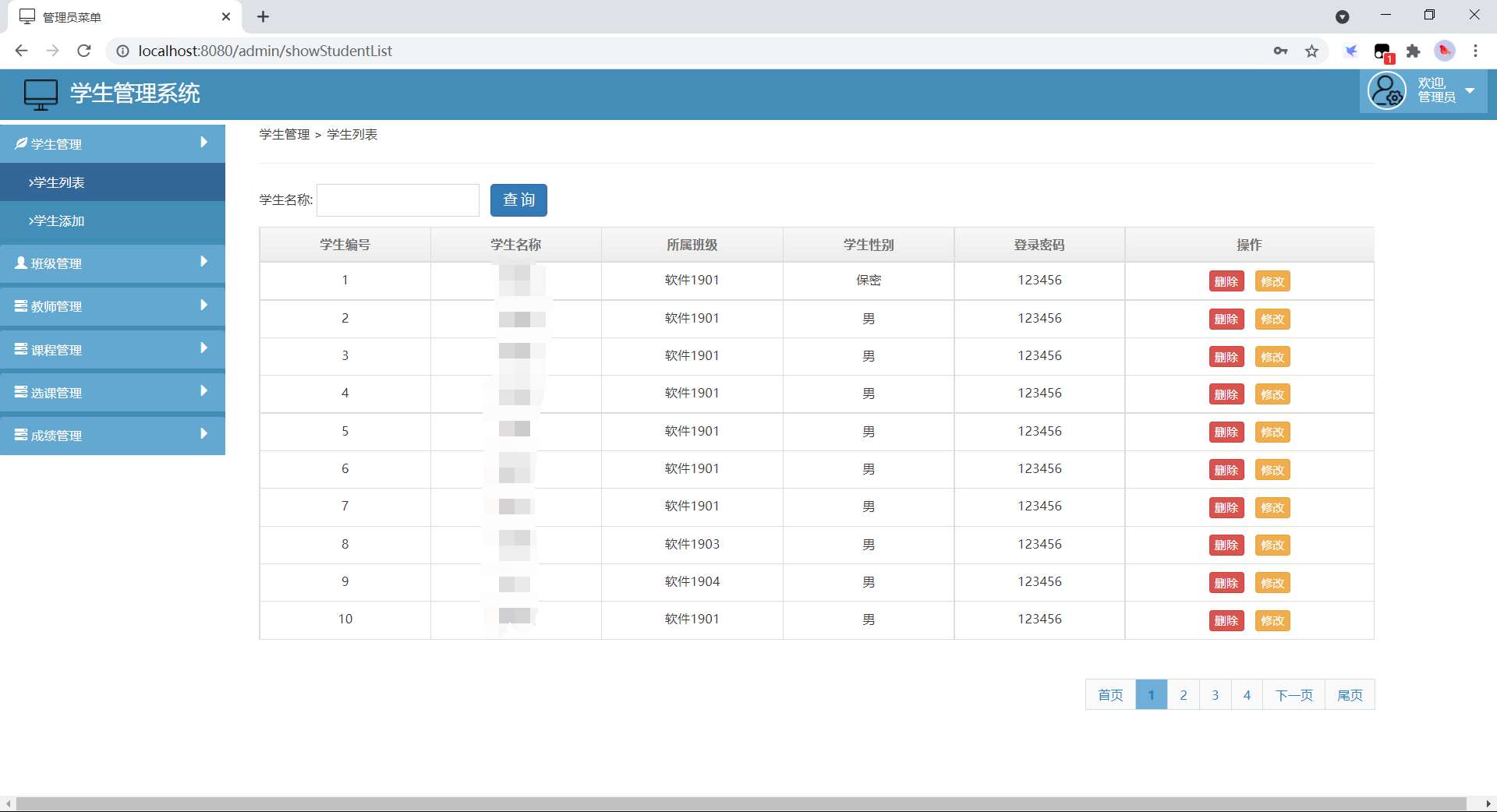1497x812 pixels.
Task: Open a new browser tab
Action: (x=263, y=17)
